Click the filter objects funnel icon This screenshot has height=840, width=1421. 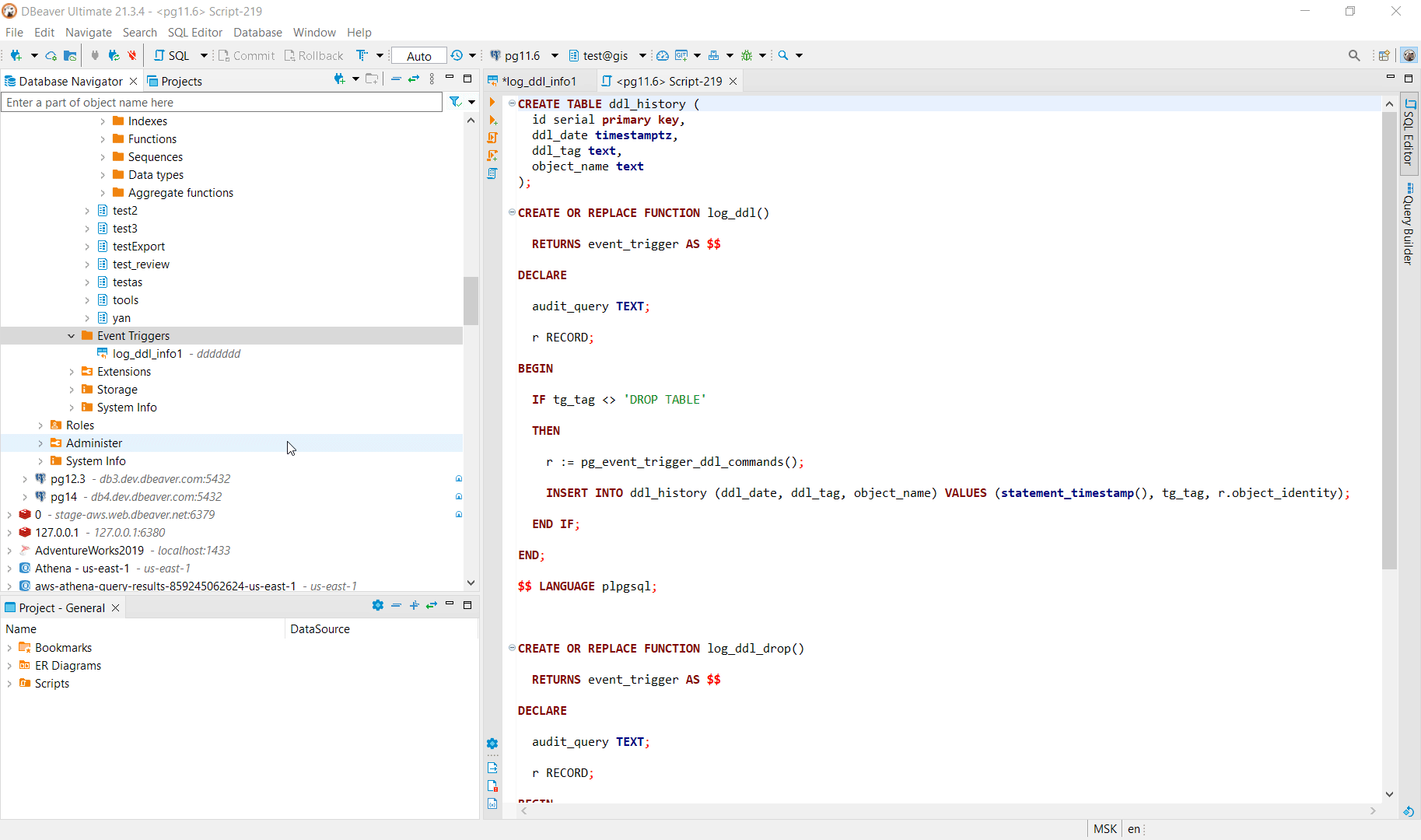point(455,102)
